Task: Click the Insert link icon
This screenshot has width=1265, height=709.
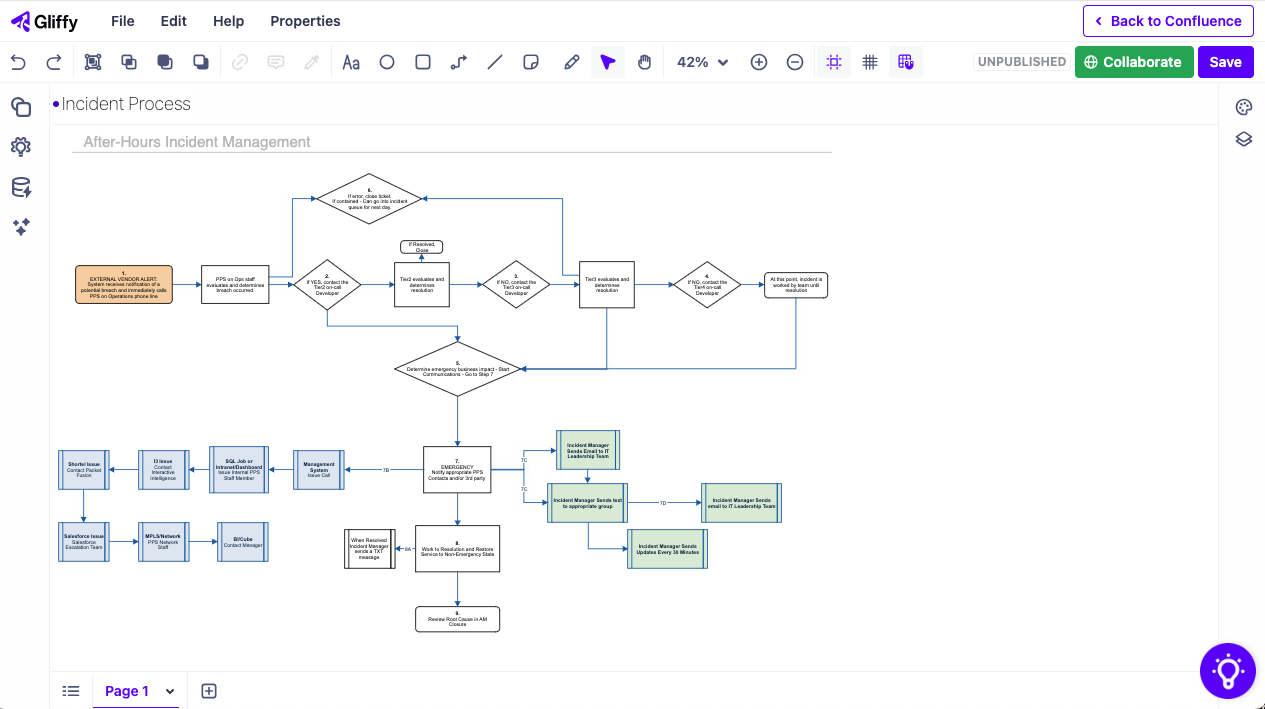Action: 240,62
